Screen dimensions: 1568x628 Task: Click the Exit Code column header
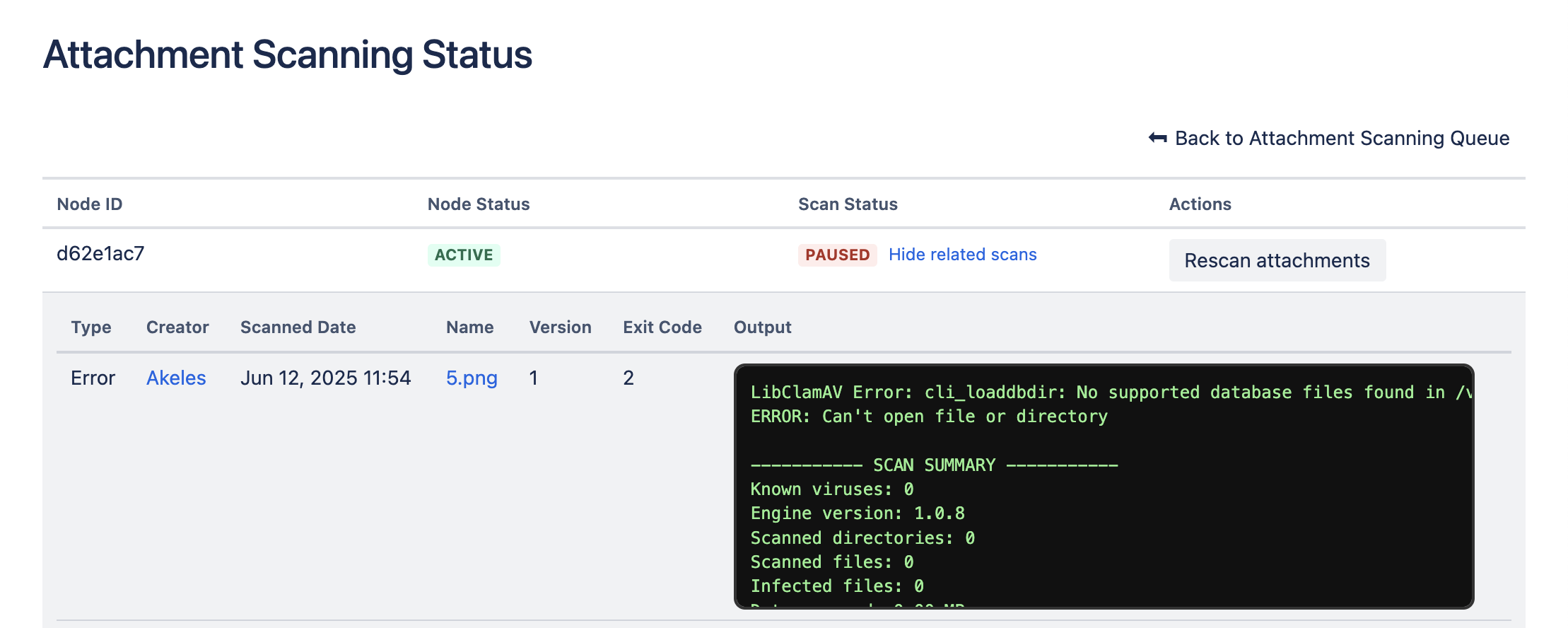(662, 327)
